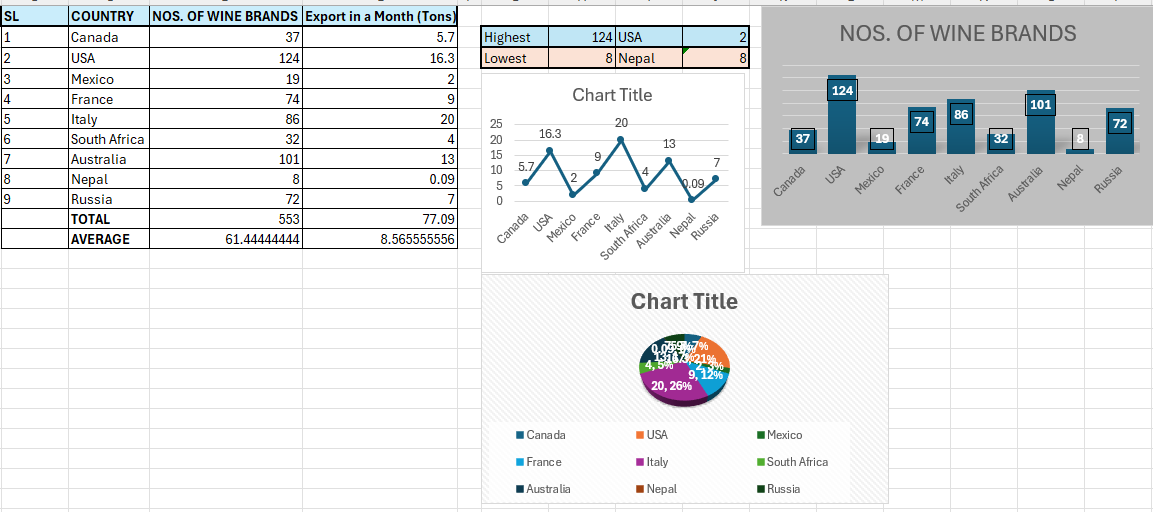1153x512 pixels.
Task: Select Canada's export value 5.7 in table
Action: point(379,37)
